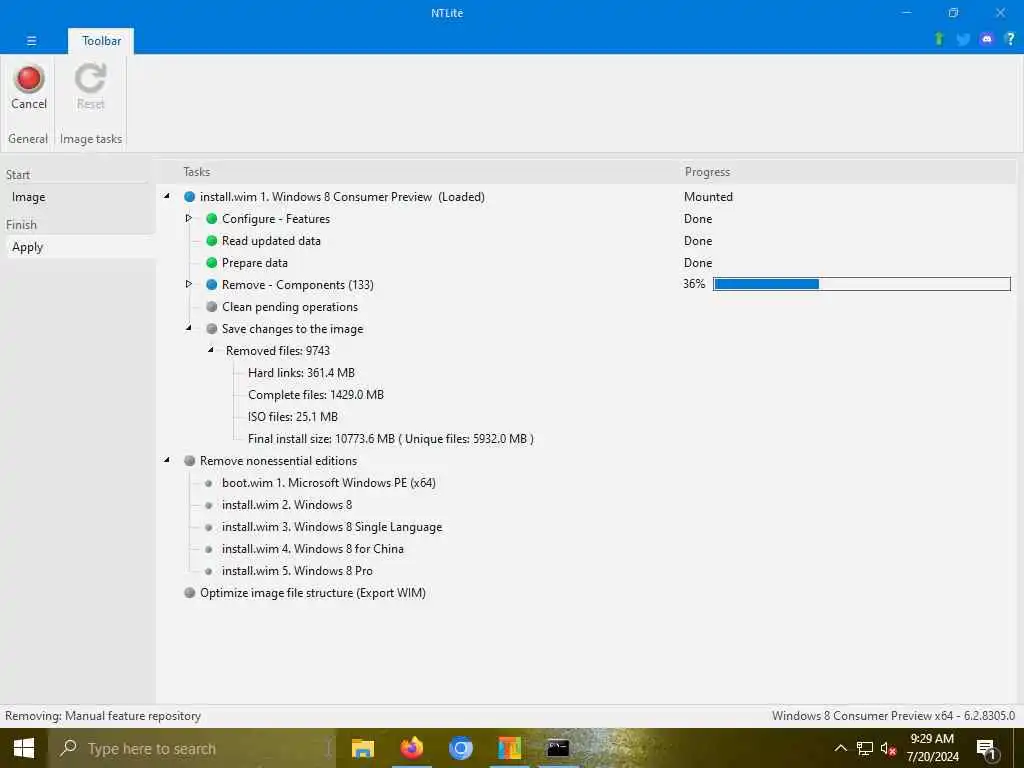Screen dimensions: 1024x768
Task: Open the Discord icon
Action: 987,39
